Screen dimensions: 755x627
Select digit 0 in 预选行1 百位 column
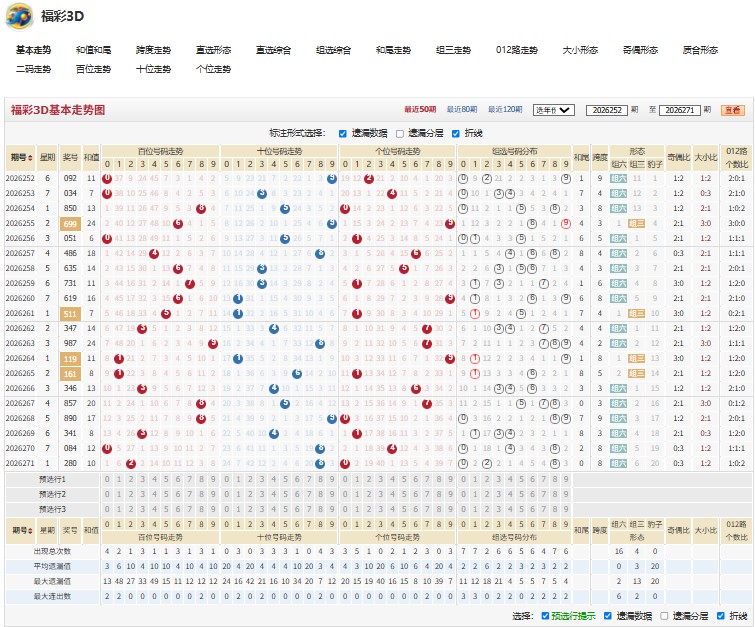(x=107, y=480)
